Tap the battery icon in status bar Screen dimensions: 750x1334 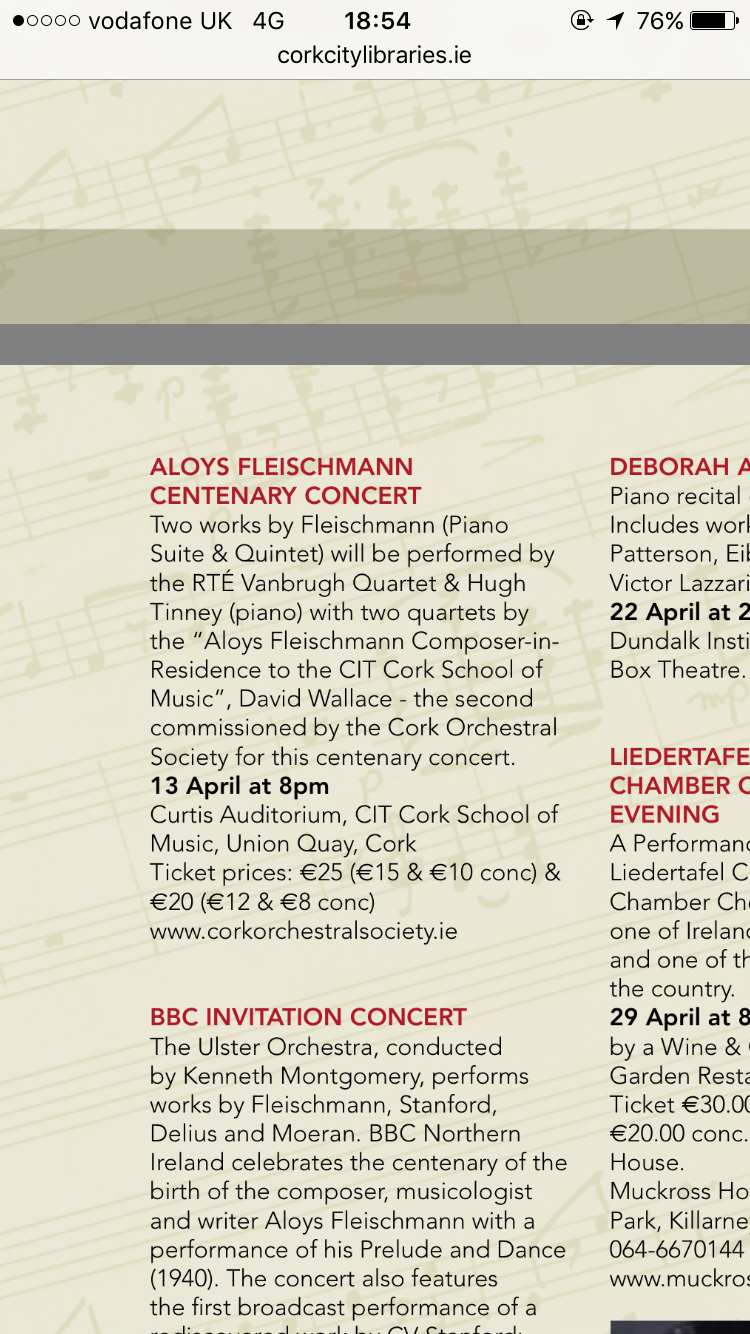coord(714,21)
